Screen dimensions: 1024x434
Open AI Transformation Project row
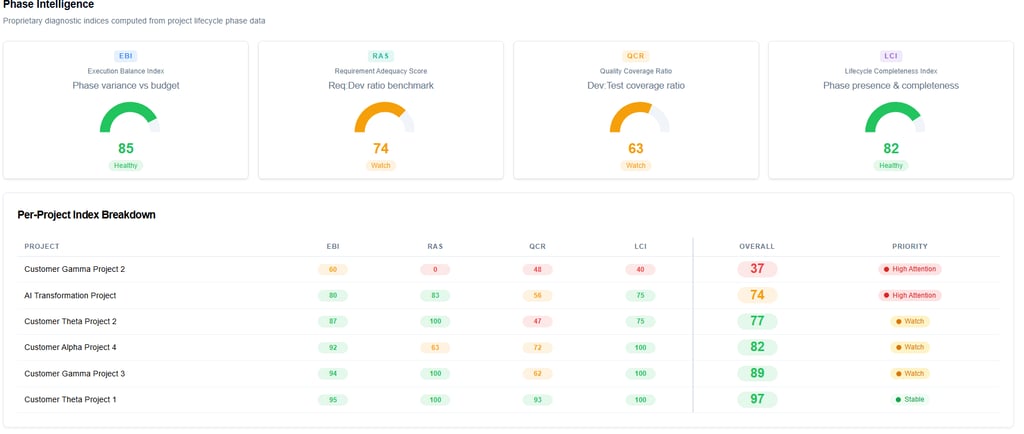[x=509, y=296]
